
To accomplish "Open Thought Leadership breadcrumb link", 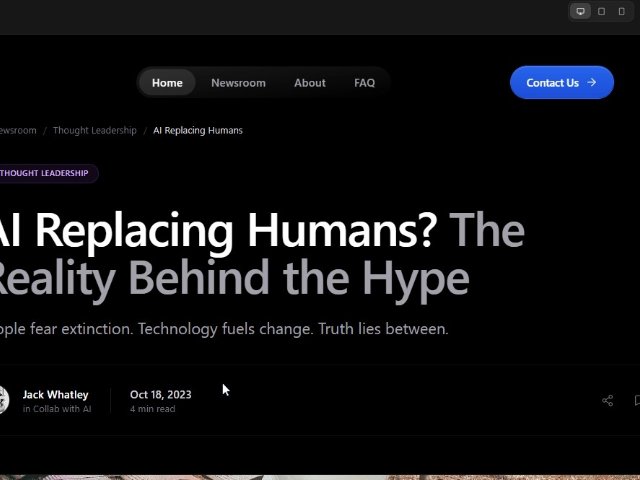I will [95, 130].
